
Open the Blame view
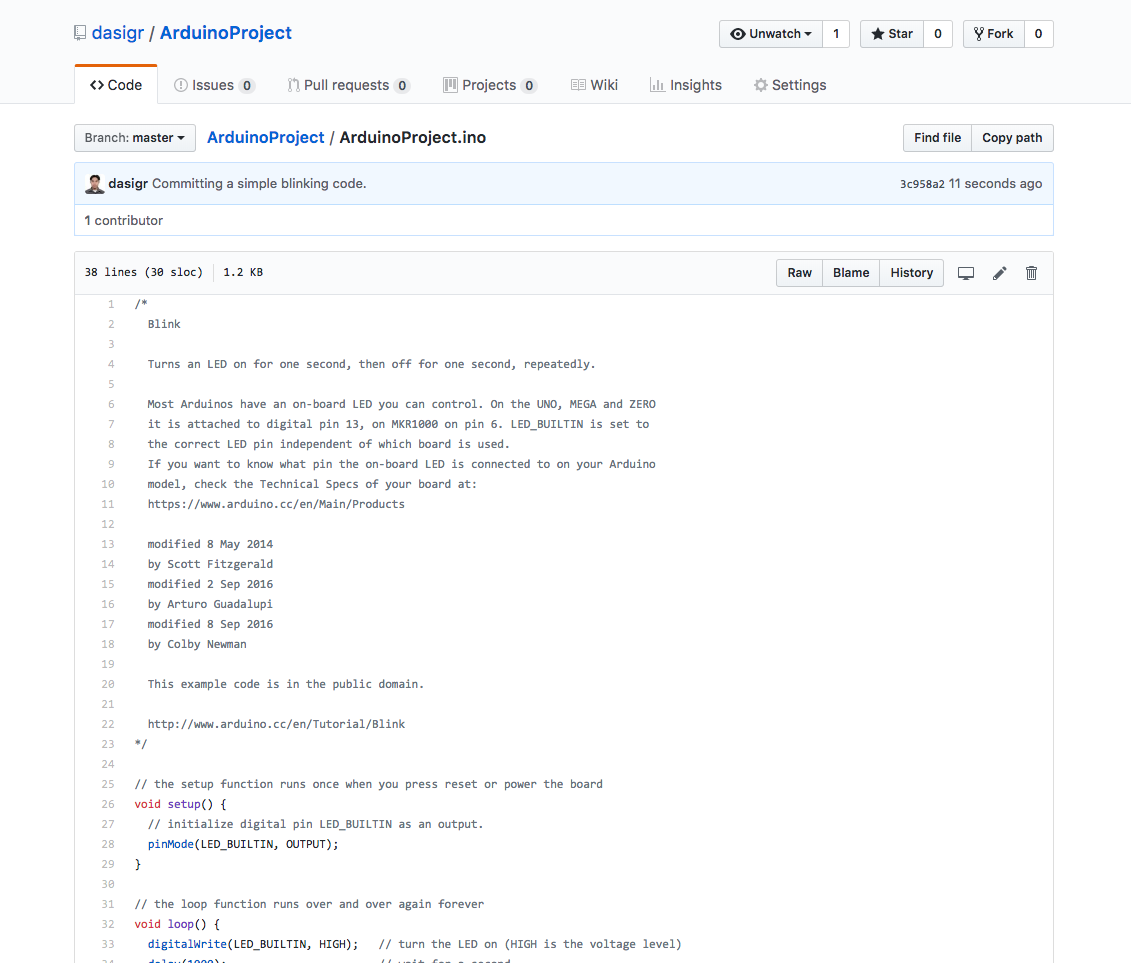tap(851, 273)
